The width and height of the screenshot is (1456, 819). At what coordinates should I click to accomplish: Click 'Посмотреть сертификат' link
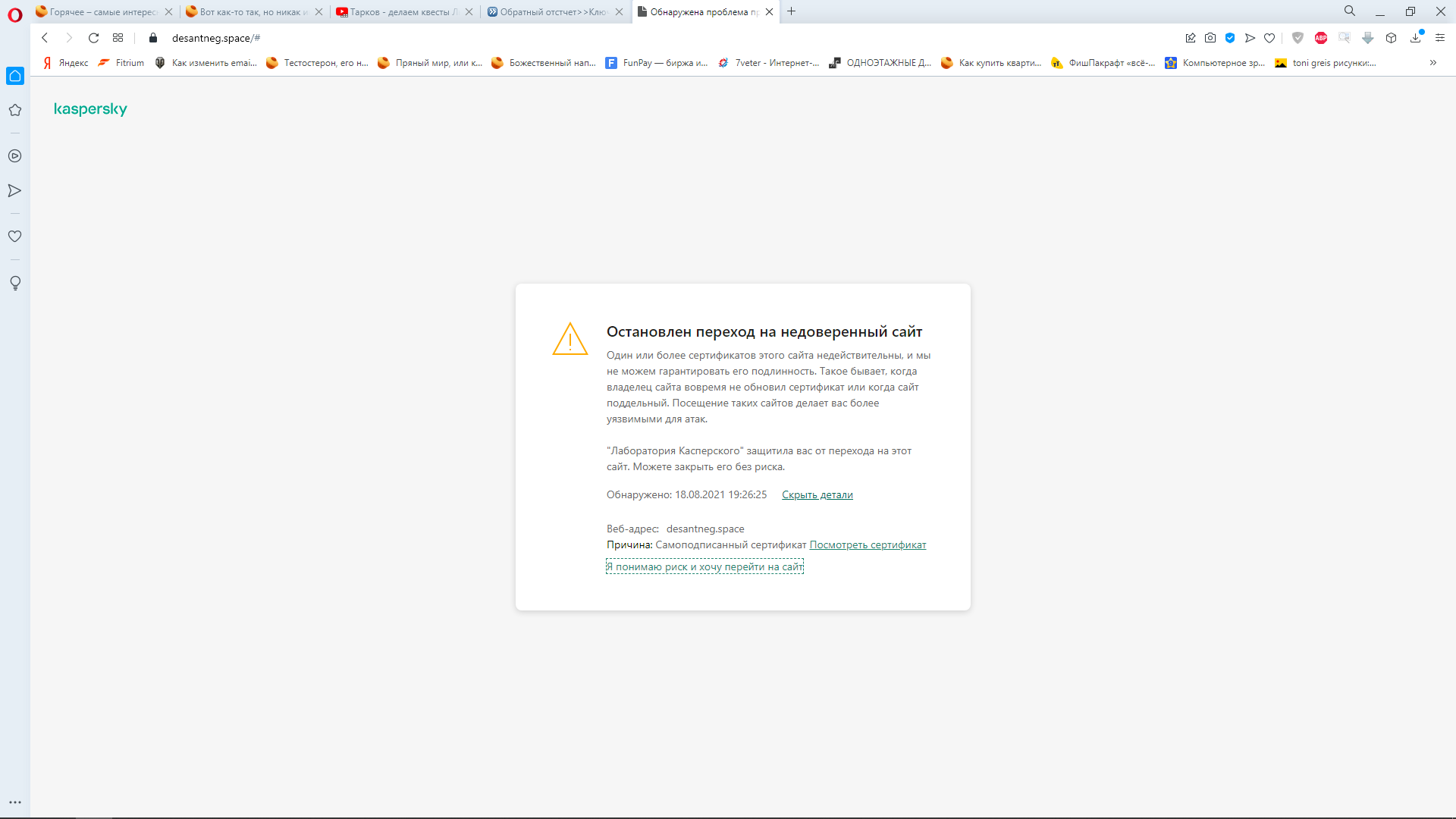868,544
